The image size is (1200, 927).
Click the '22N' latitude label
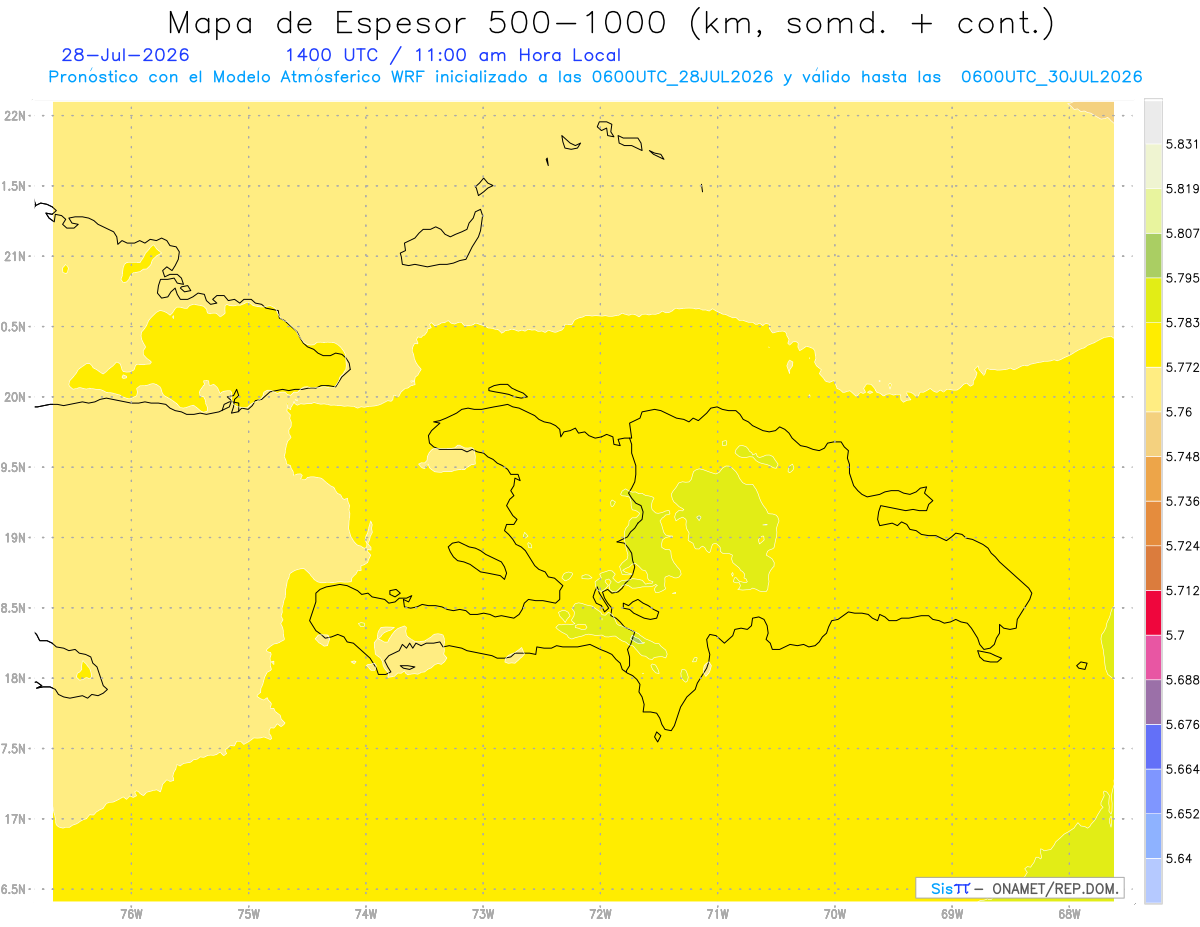pyautogui.click(x=16, y=115)
